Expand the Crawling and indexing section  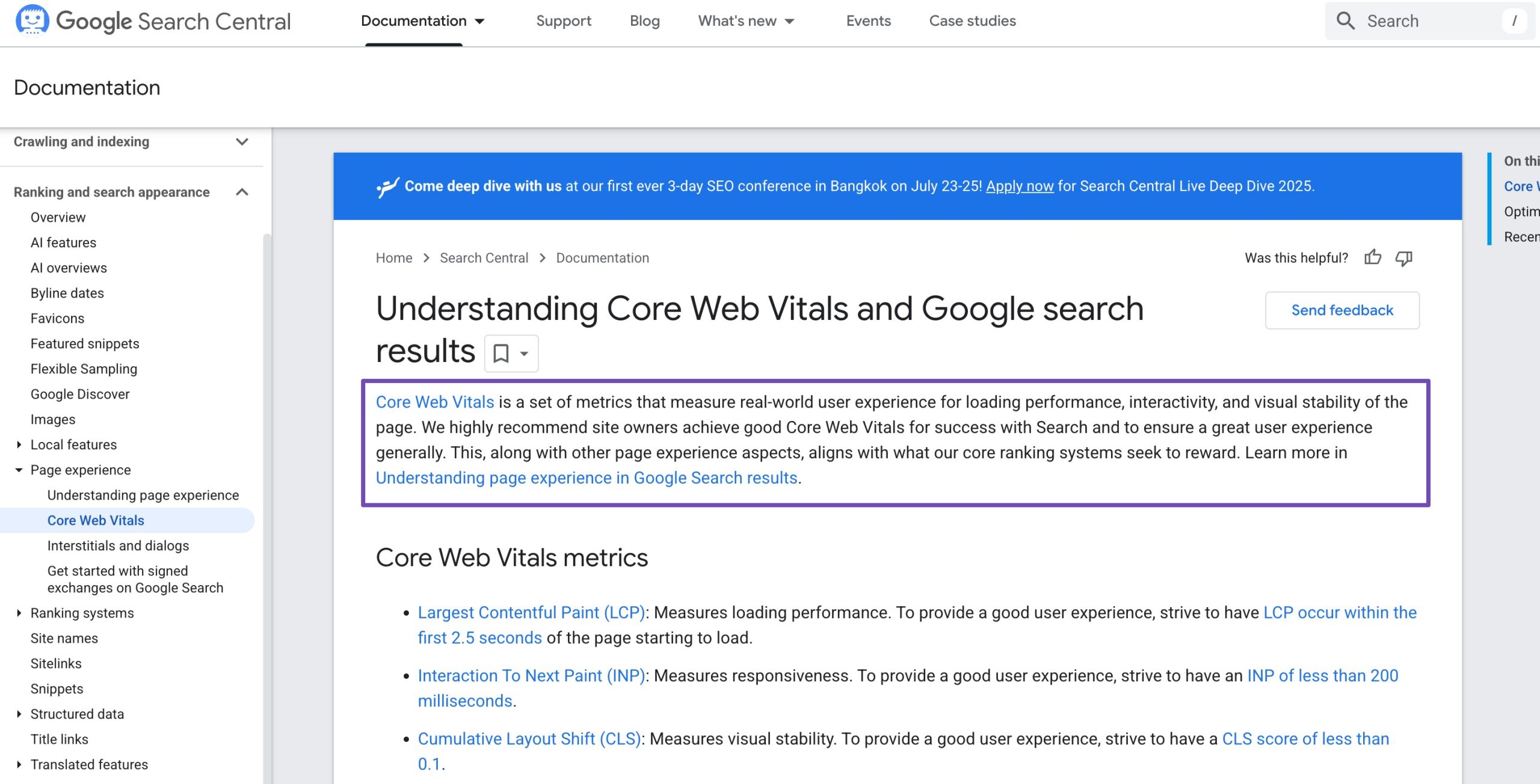[x=242, y=142]
